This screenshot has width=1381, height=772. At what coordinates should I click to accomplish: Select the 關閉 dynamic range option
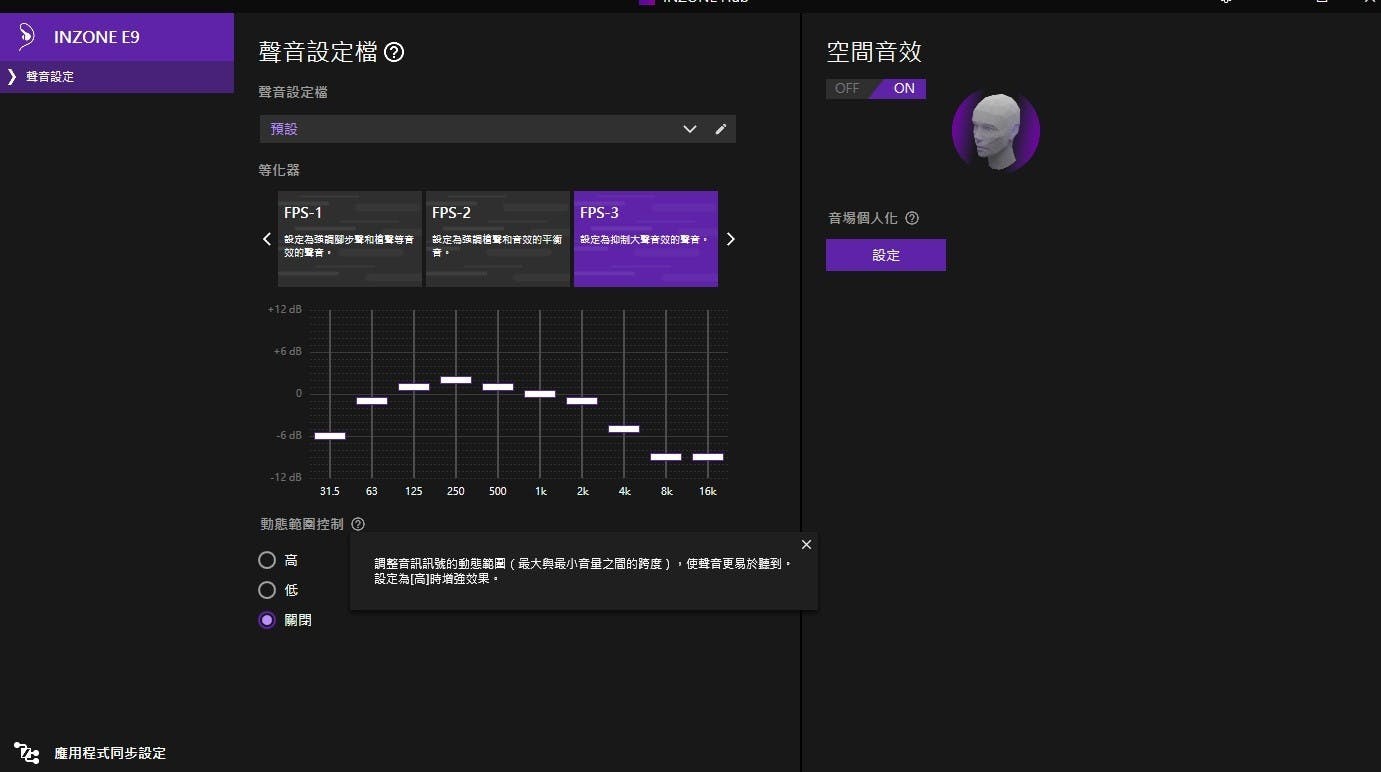[267, 620]
